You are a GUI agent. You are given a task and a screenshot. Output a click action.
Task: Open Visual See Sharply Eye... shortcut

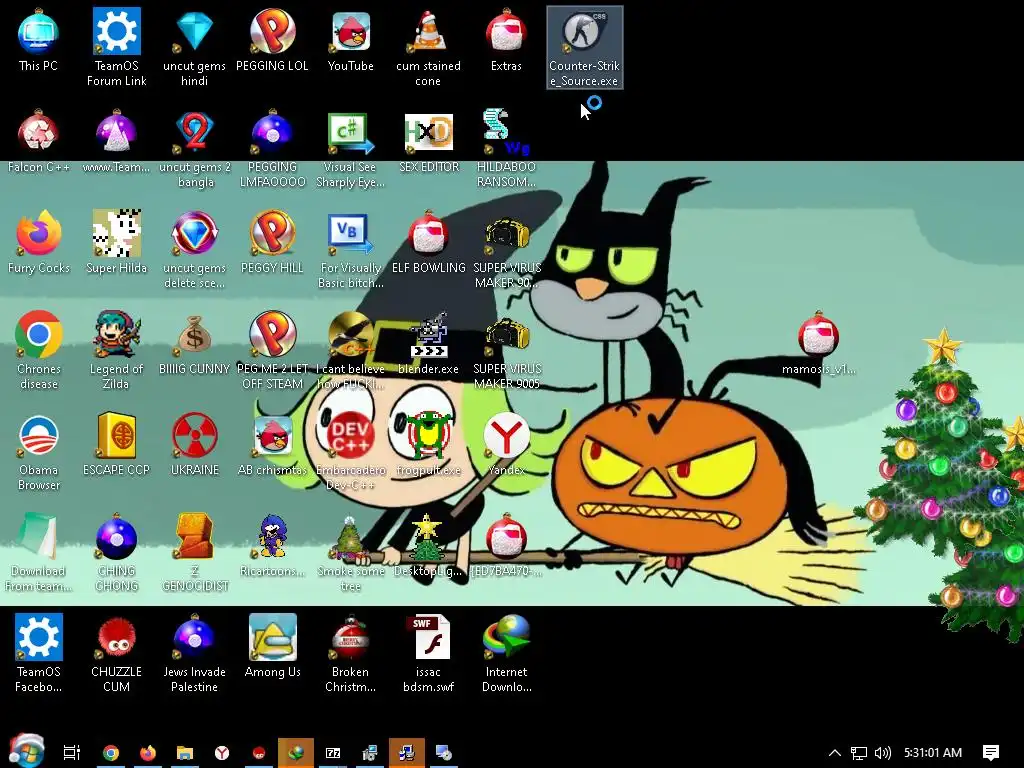351,149
